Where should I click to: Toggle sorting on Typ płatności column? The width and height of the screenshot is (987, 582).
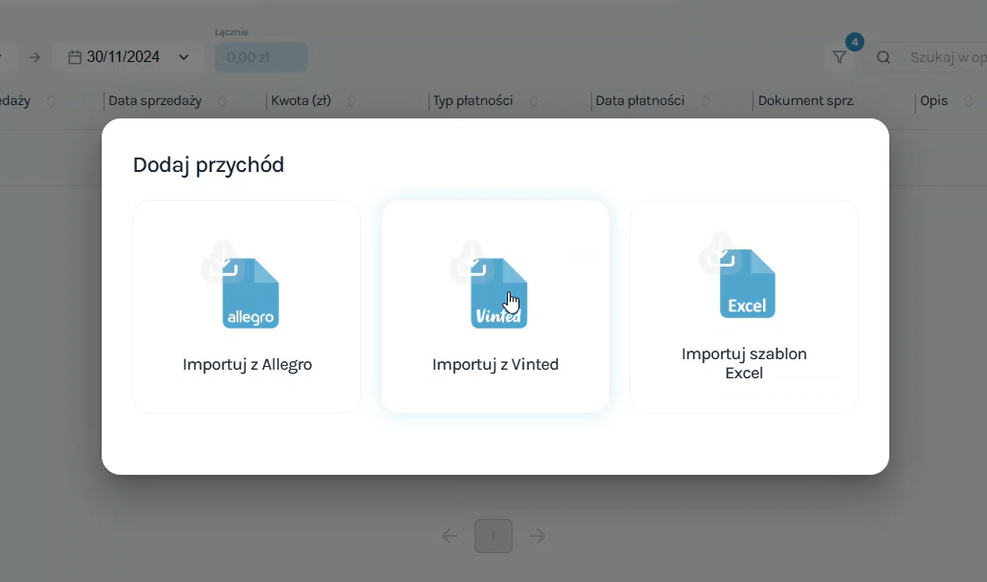pos(534,101)
